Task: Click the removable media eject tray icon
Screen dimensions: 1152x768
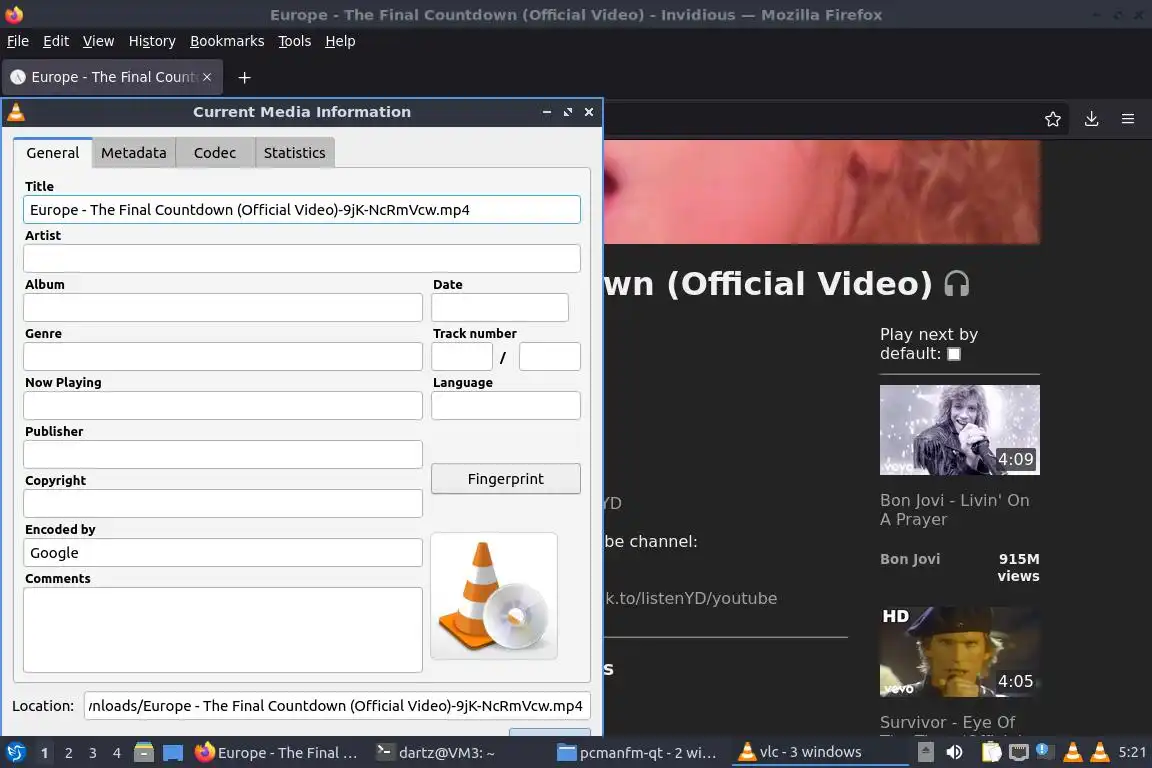Action: pos(926,753)
